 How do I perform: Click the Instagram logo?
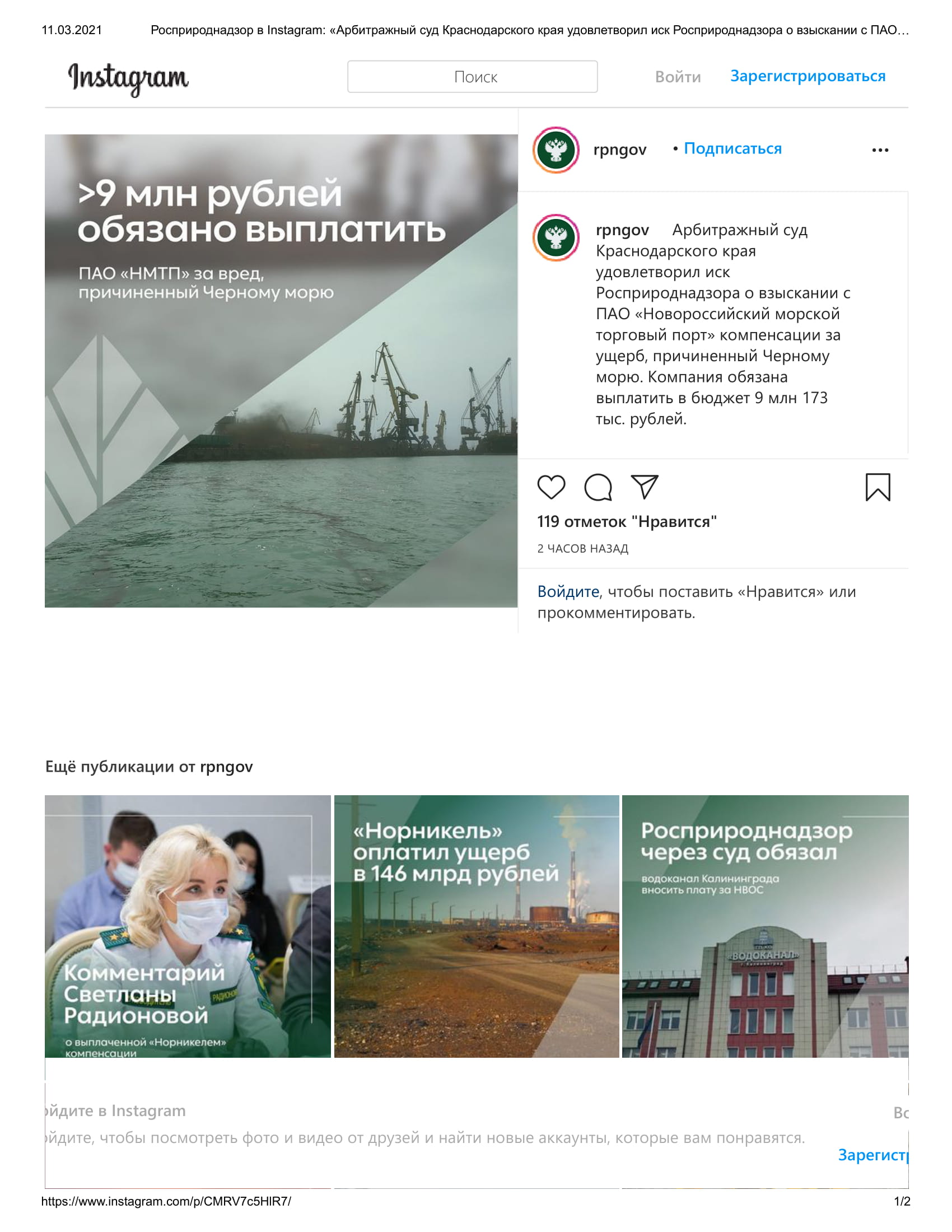click(x=129, y=78)
